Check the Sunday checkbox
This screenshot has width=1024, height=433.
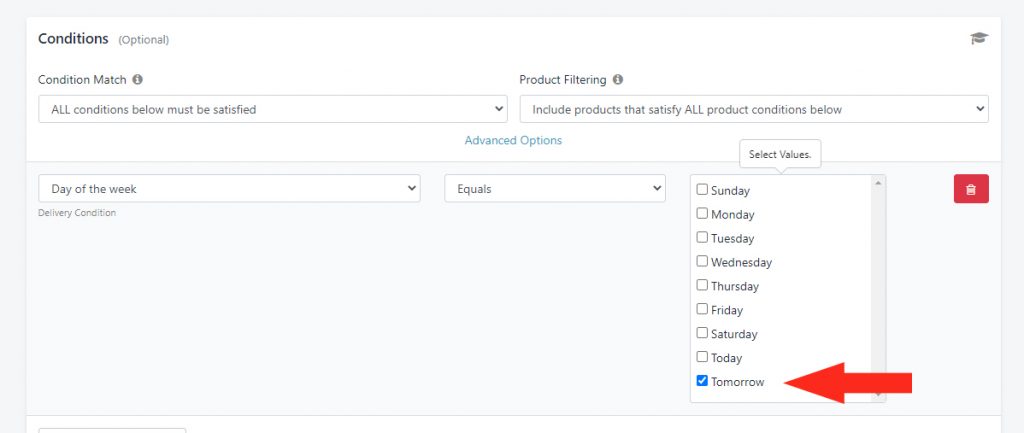click(x=702, y=189)
